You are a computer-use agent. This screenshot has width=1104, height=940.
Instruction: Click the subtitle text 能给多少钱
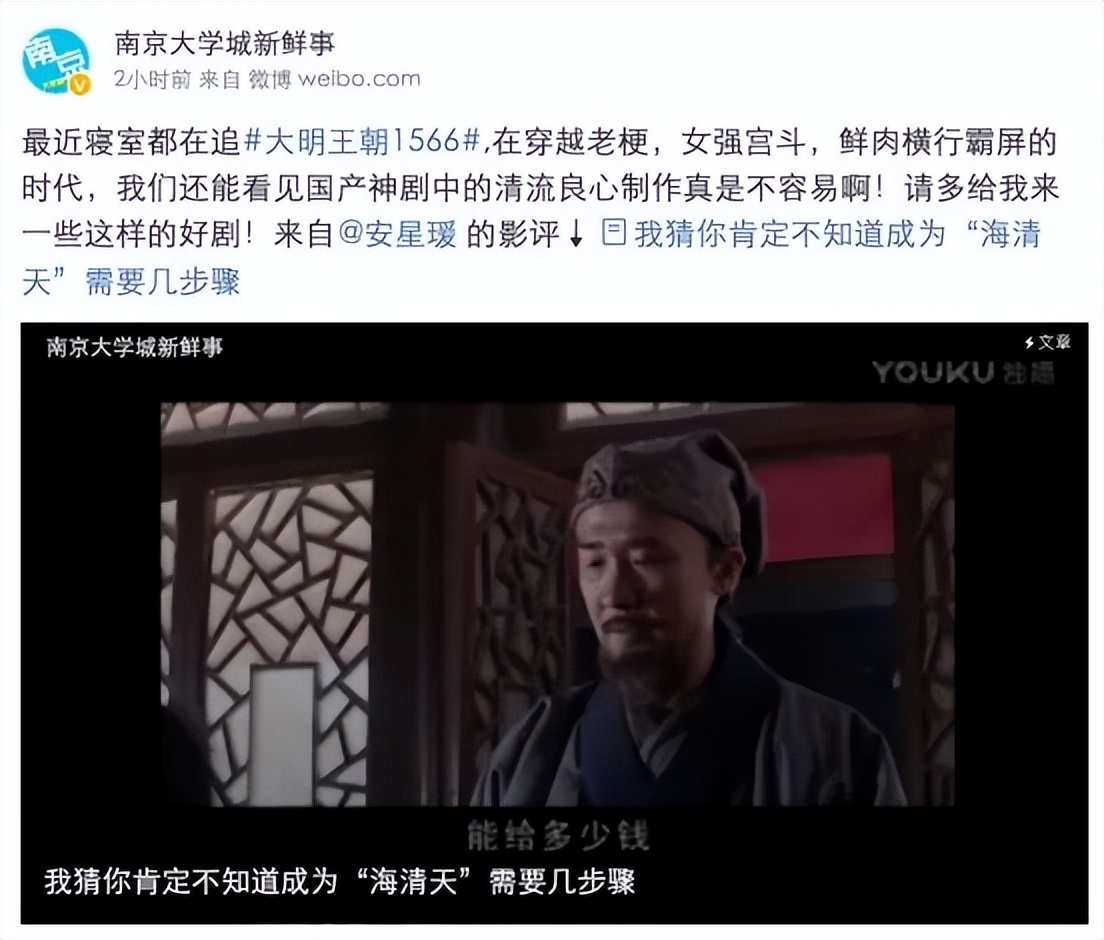point(557,836)
